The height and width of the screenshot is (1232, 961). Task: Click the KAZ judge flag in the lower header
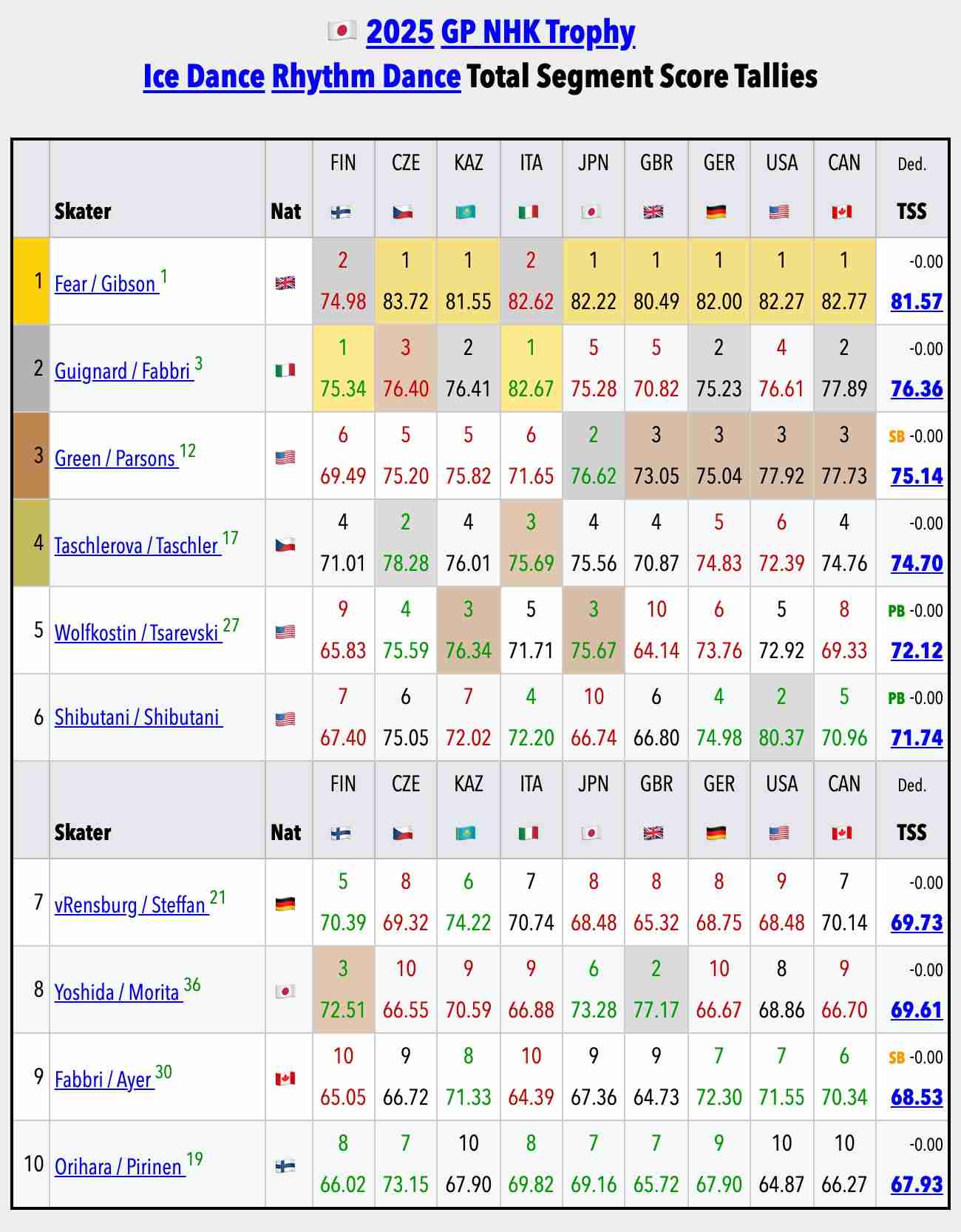[466, 833]
